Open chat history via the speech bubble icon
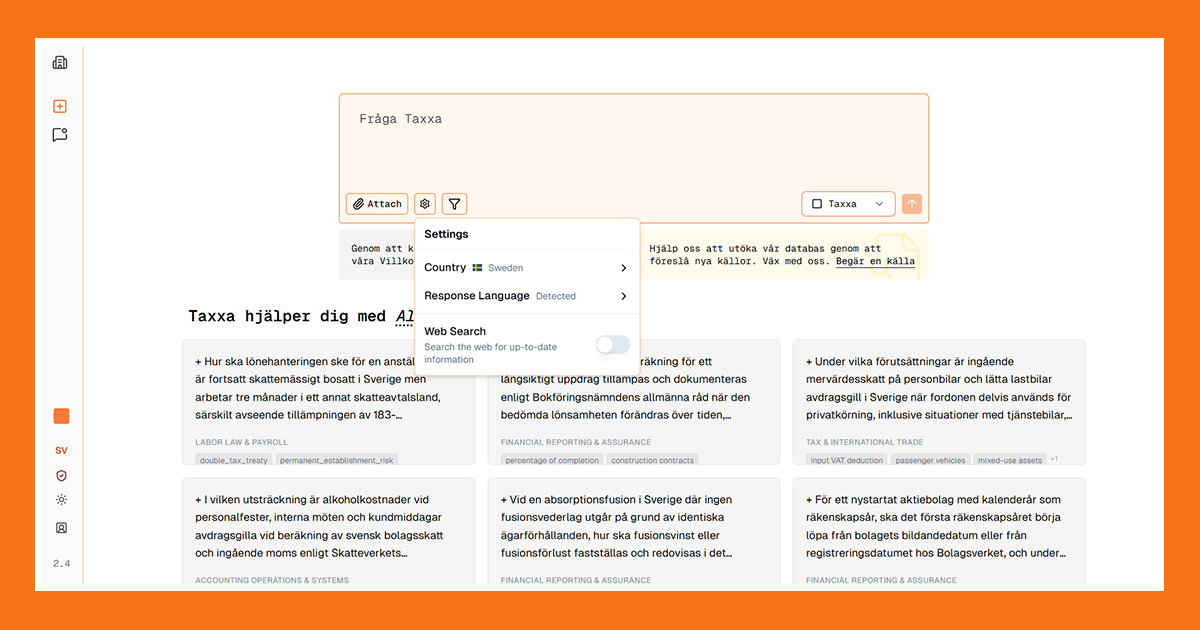This screenshot has height=630, width=1200. click(60, 135)
